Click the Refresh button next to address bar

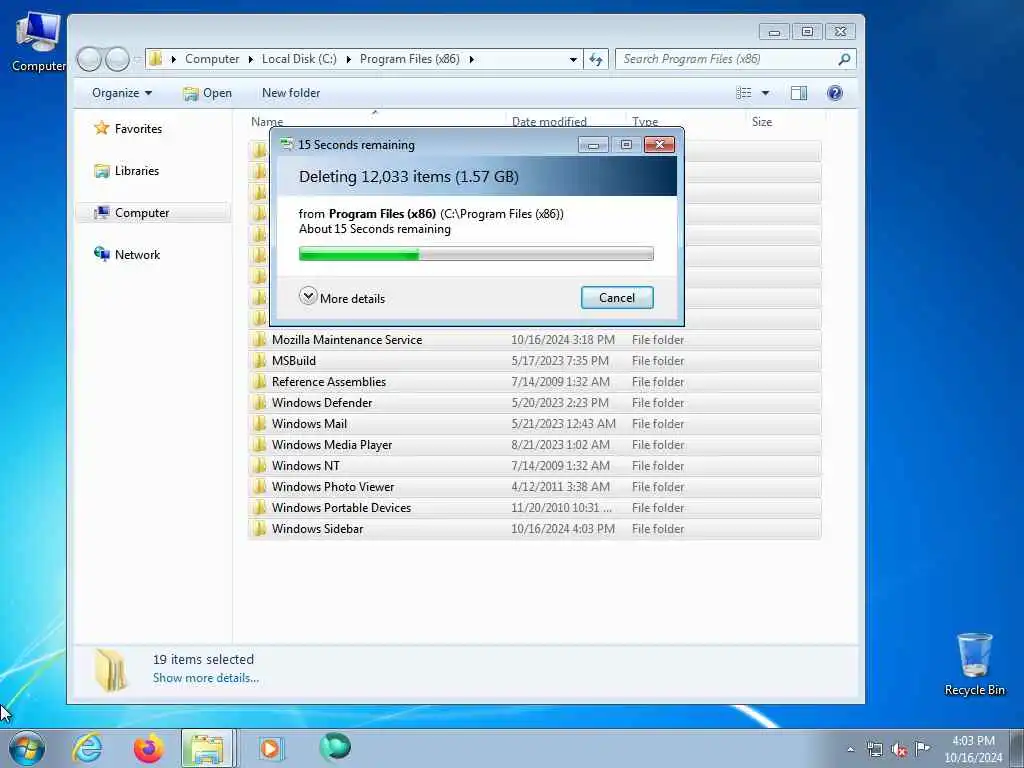[x=596, y=59]
